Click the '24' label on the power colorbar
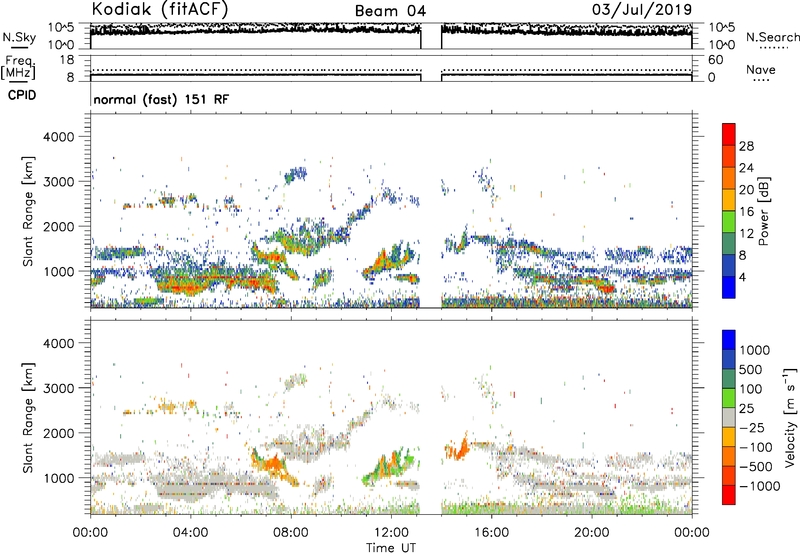 point(746,168)
